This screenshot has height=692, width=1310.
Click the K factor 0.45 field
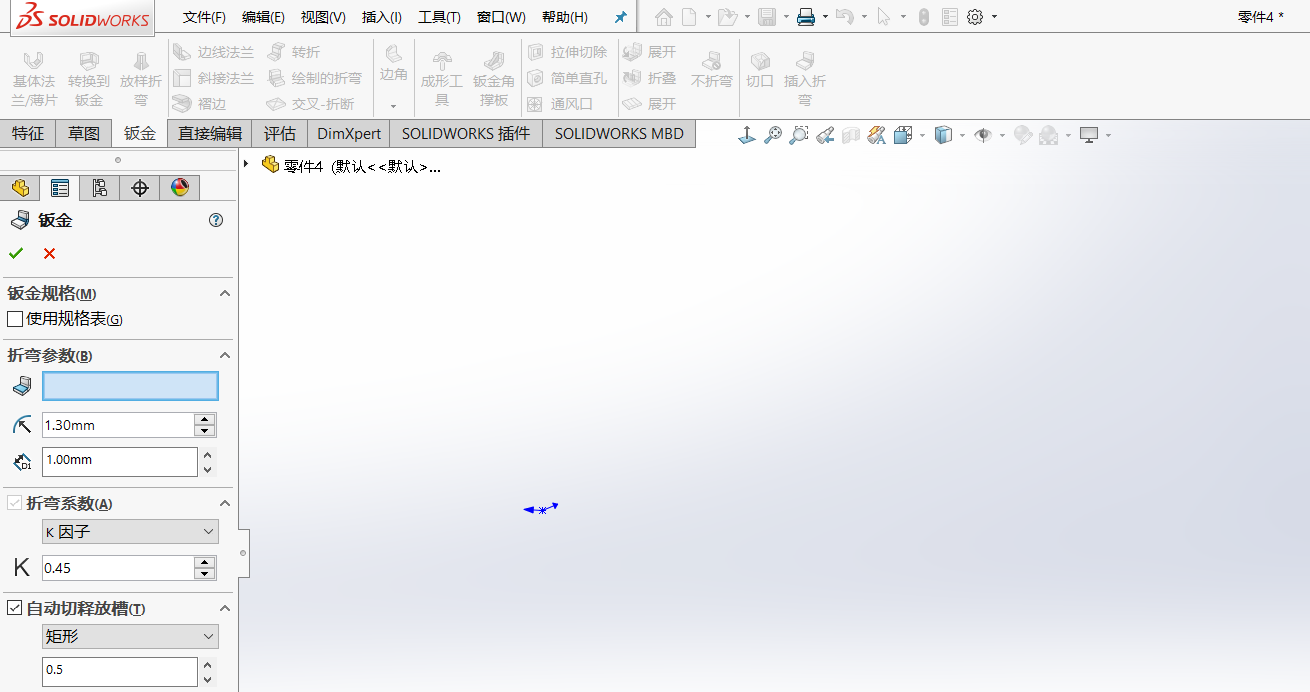pos(118,568)
